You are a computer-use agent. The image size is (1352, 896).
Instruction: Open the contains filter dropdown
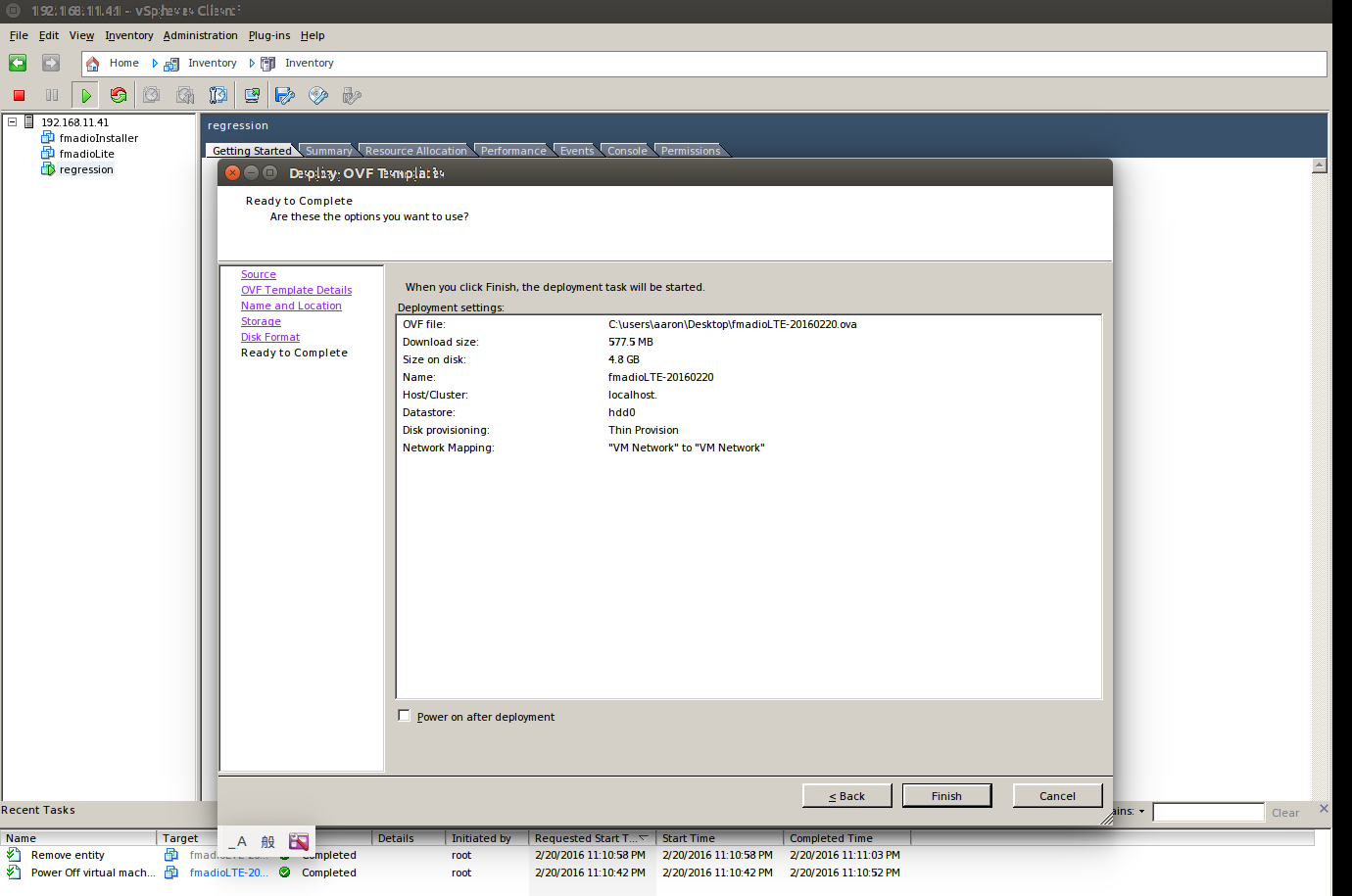coord(1142,811)
